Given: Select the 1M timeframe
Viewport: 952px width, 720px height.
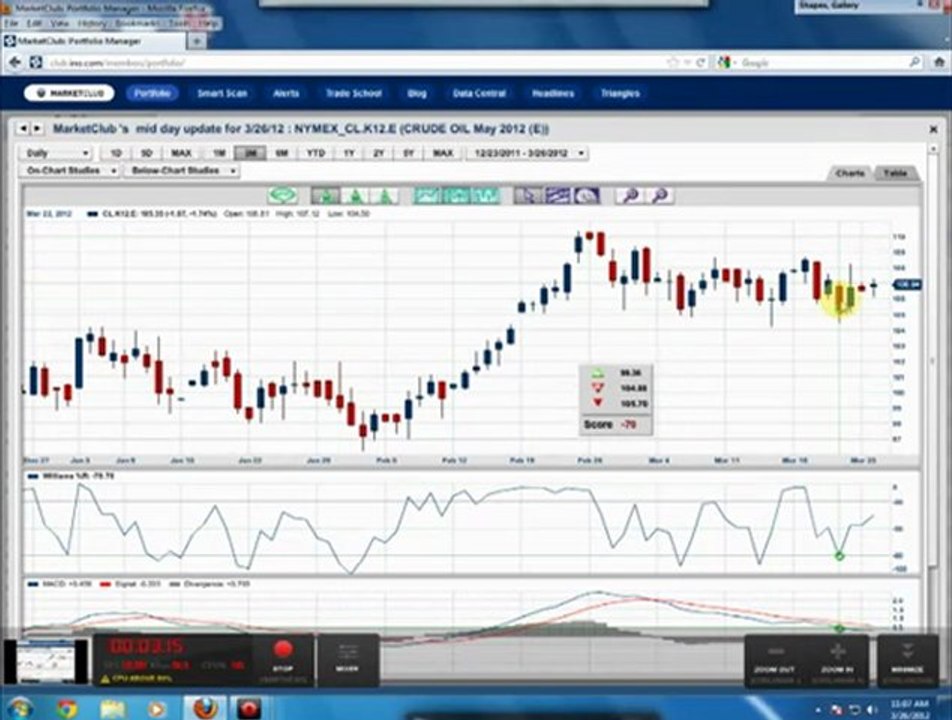Looking at the screenshot, I should pyautogui.click(x=219, y=153).
